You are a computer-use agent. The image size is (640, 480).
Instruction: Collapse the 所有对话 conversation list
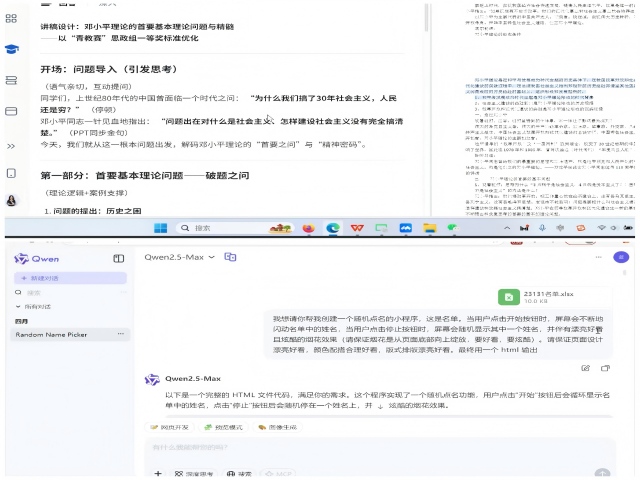click(33, 307)
